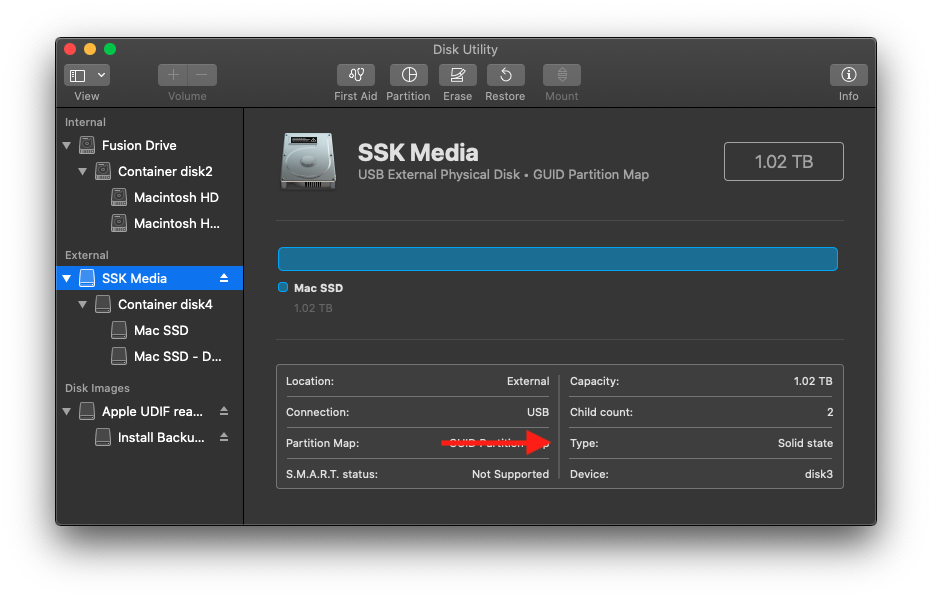932x599 pixels.
Task: Click the Container disk4 drive icon
Action: point(103,304)
